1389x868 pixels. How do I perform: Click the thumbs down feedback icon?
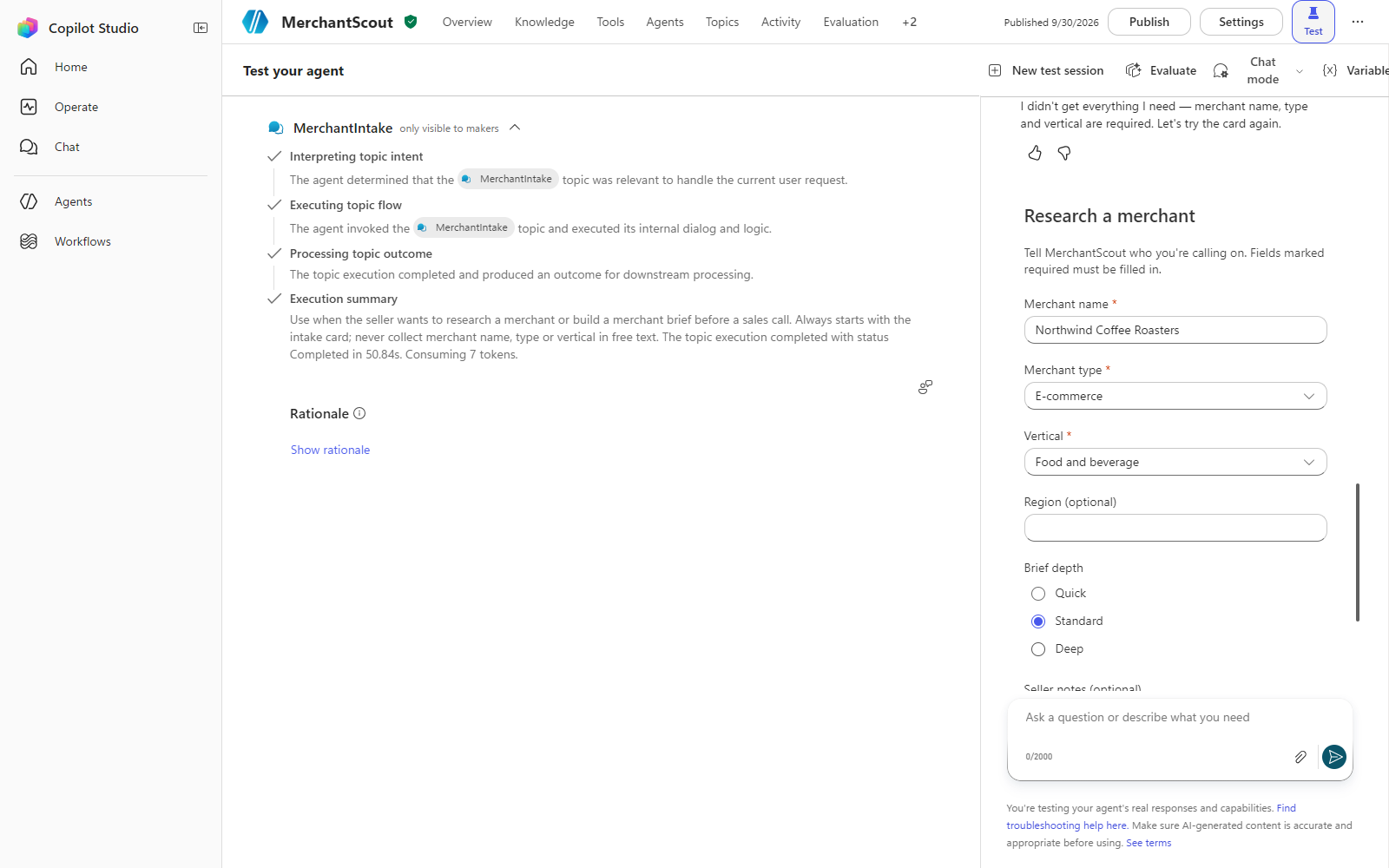pos(1064,153)
